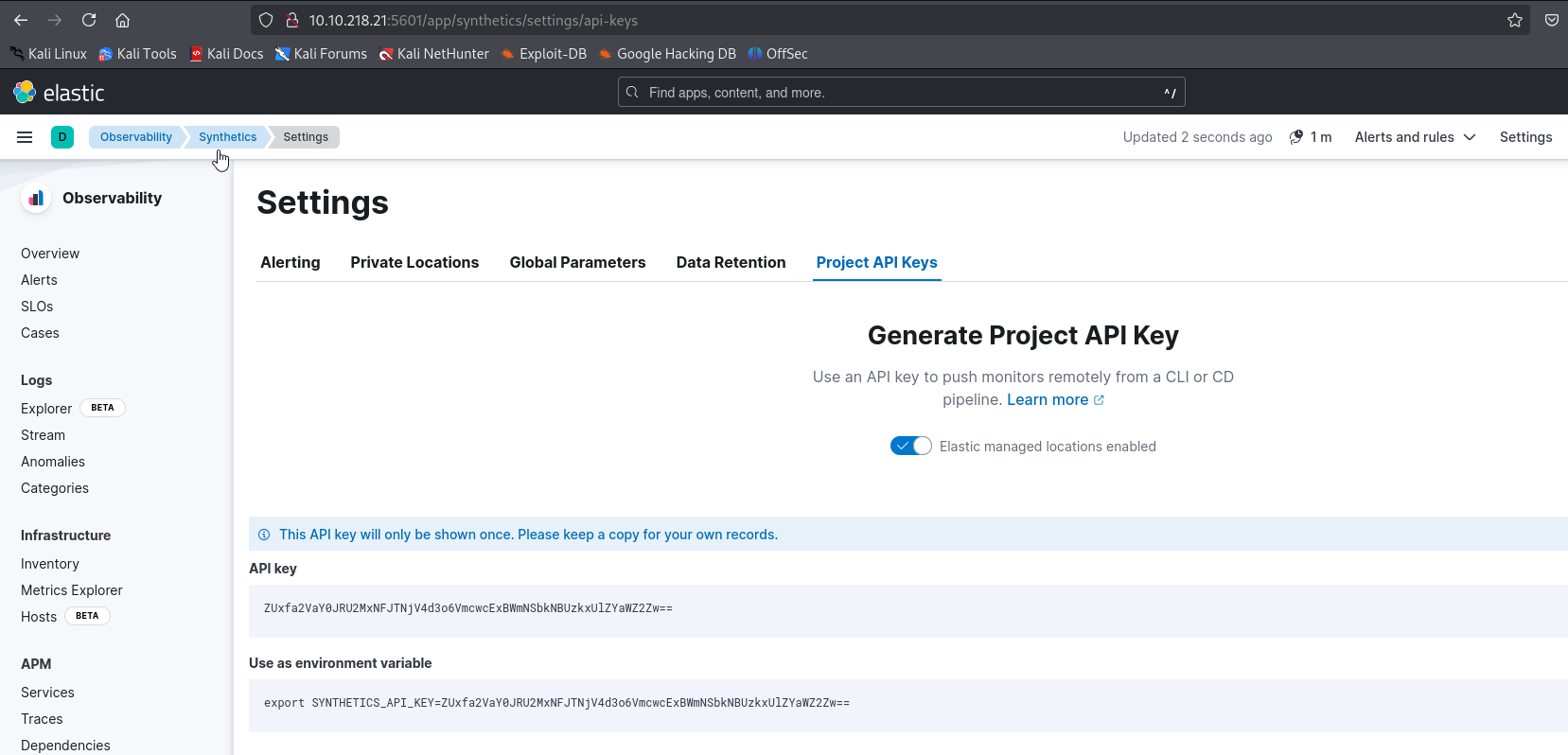The width and height of the screenshot is (1568, 755).
Task: Switch to the Data Retention tab
Action: pyautogui.click(x=731, y=262)
